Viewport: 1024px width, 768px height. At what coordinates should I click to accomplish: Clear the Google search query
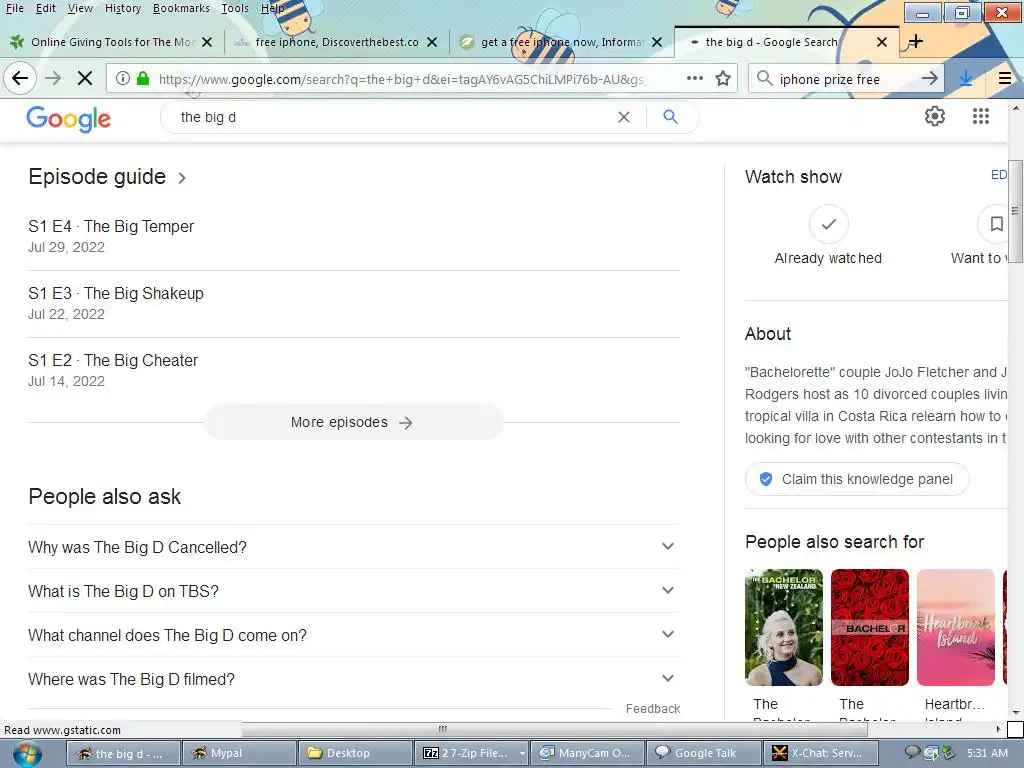click(x=624, y=117)
